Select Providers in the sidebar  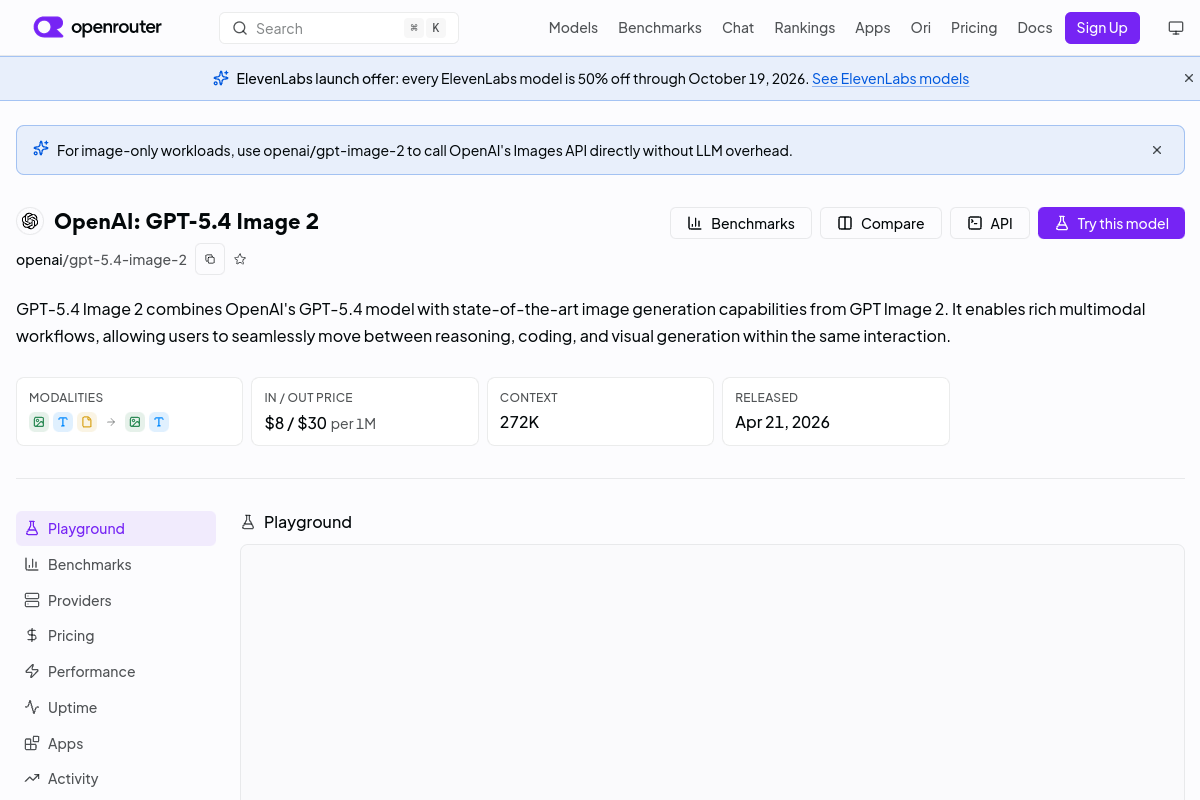pos(116,600)
